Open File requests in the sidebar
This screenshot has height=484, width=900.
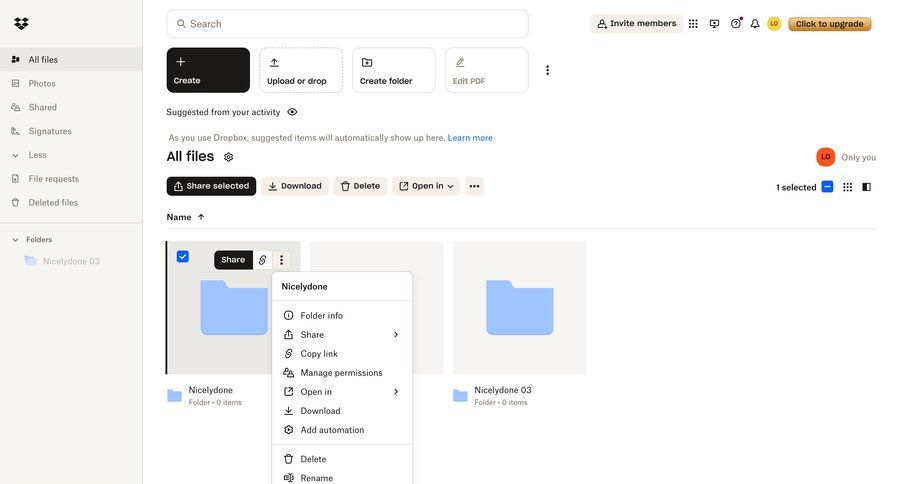tap(71, 179)
